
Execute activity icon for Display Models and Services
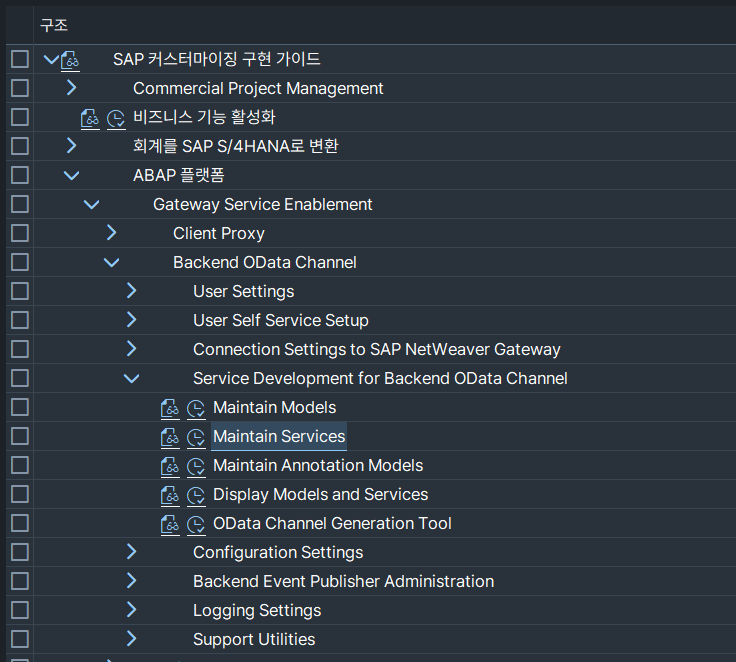(x=196, y=495)
